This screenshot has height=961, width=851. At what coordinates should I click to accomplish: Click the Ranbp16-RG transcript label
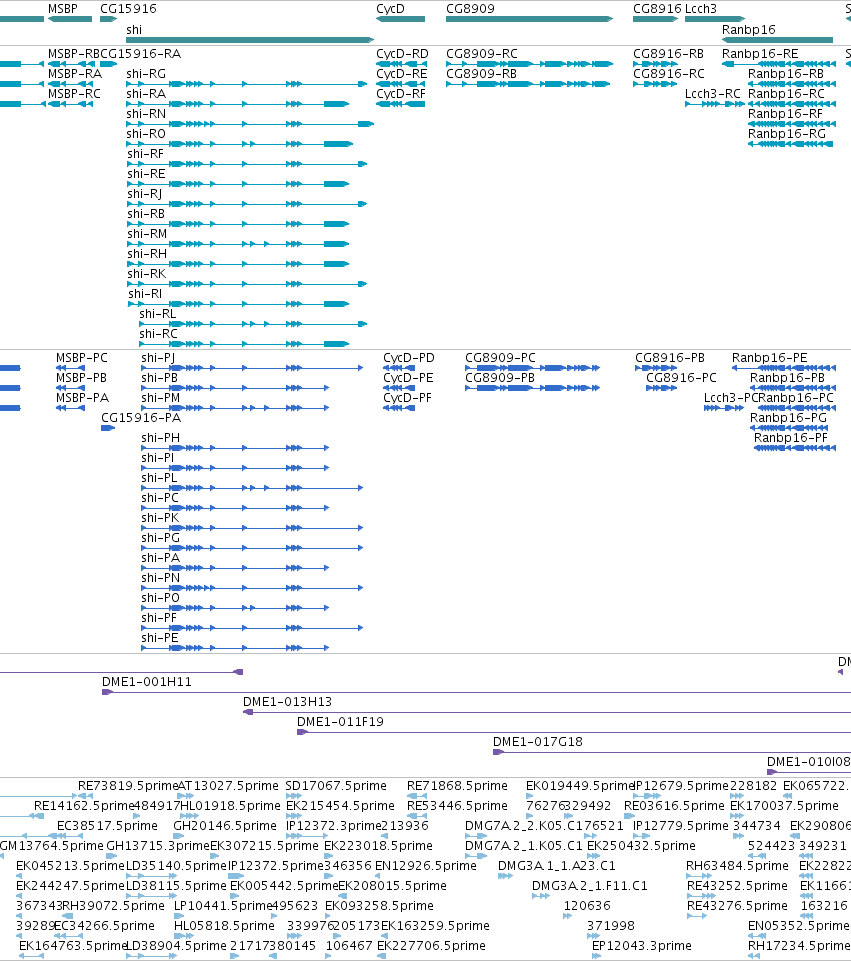pyautogui.click(x=787, y=134)
